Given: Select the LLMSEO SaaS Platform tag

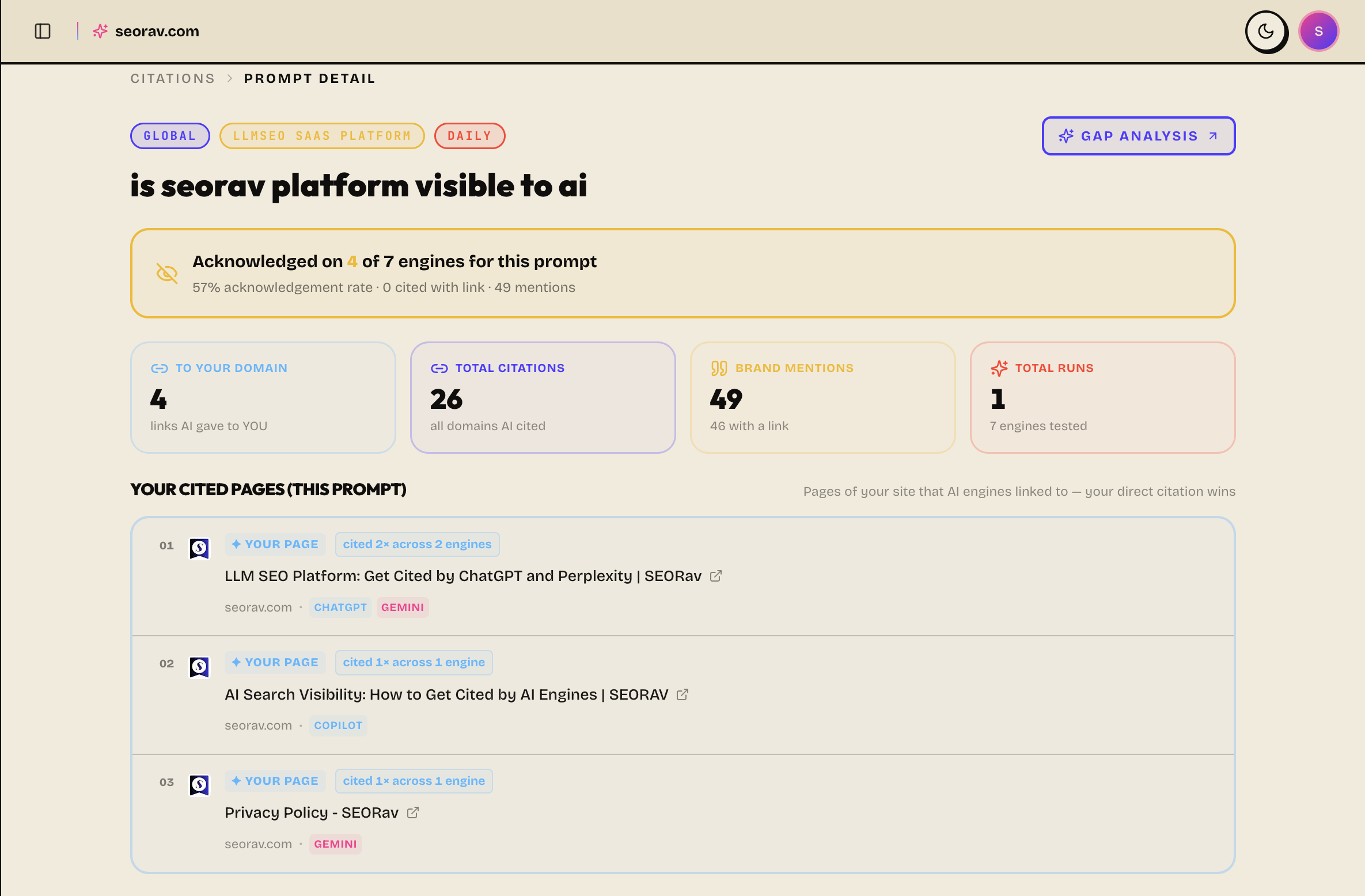Looking at the screenshot, I should pos(322,136).
